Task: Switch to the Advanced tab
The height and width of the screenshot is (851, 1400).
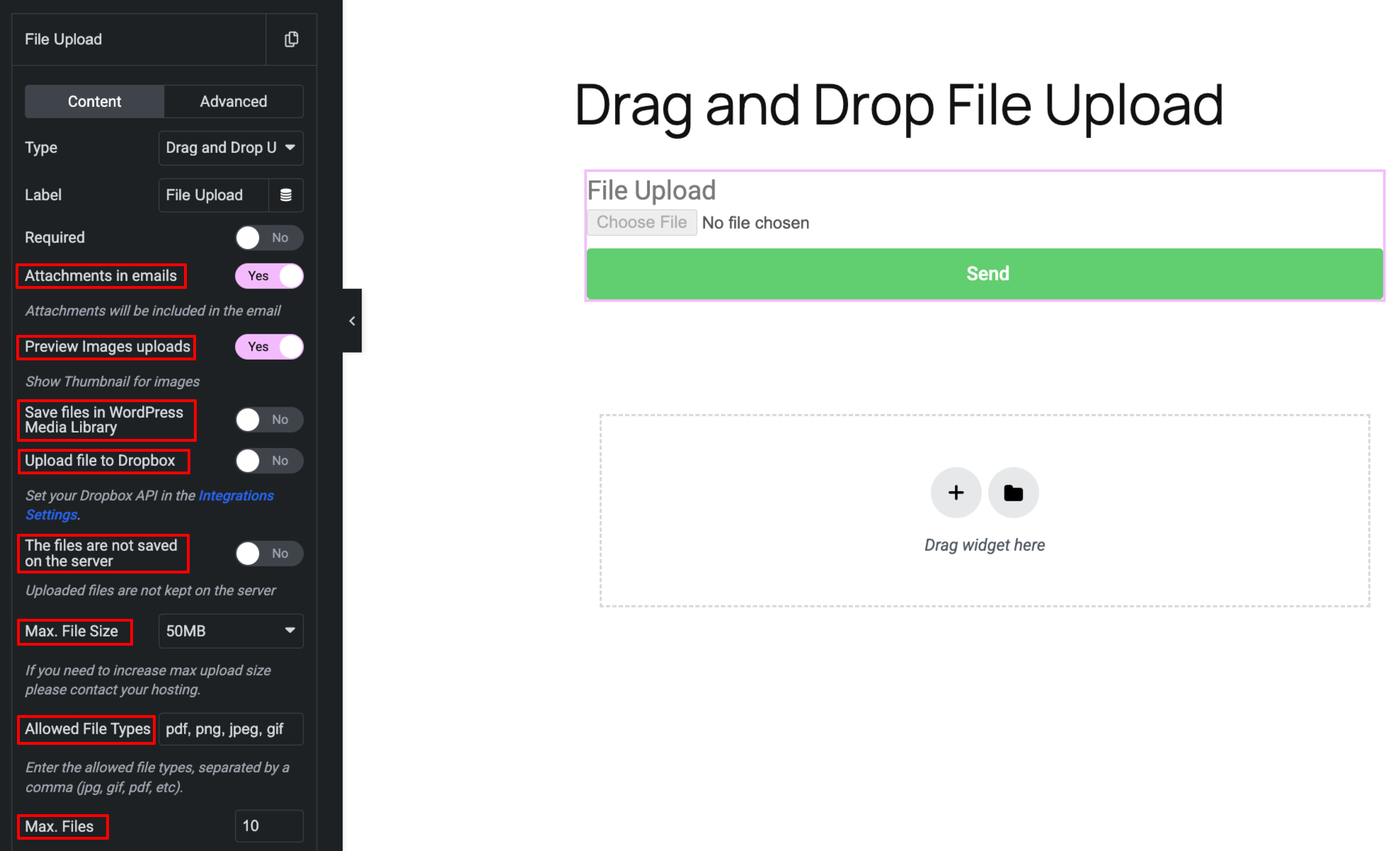Action: click(x=233, y=101)
